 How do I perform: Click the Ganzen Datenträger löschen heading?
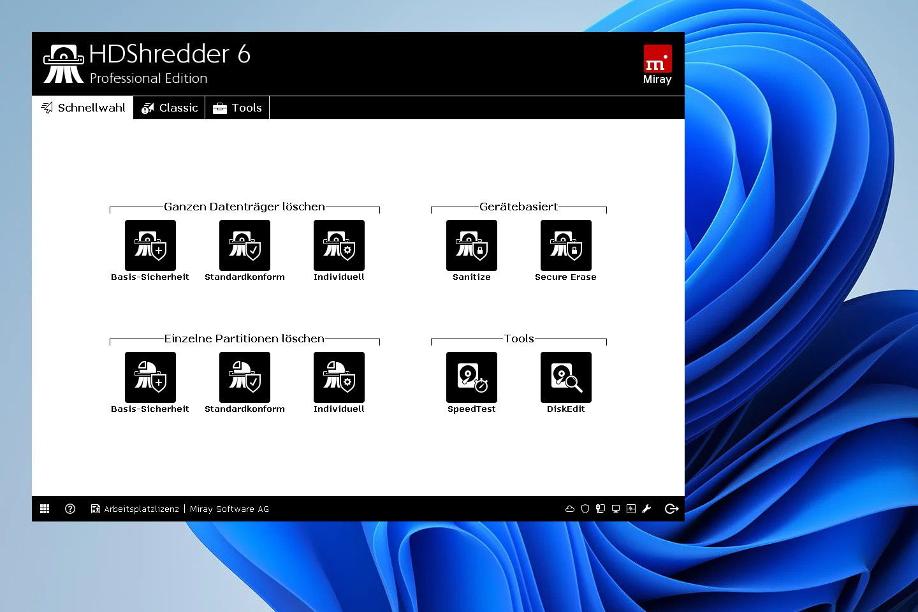tap(244, 207)
